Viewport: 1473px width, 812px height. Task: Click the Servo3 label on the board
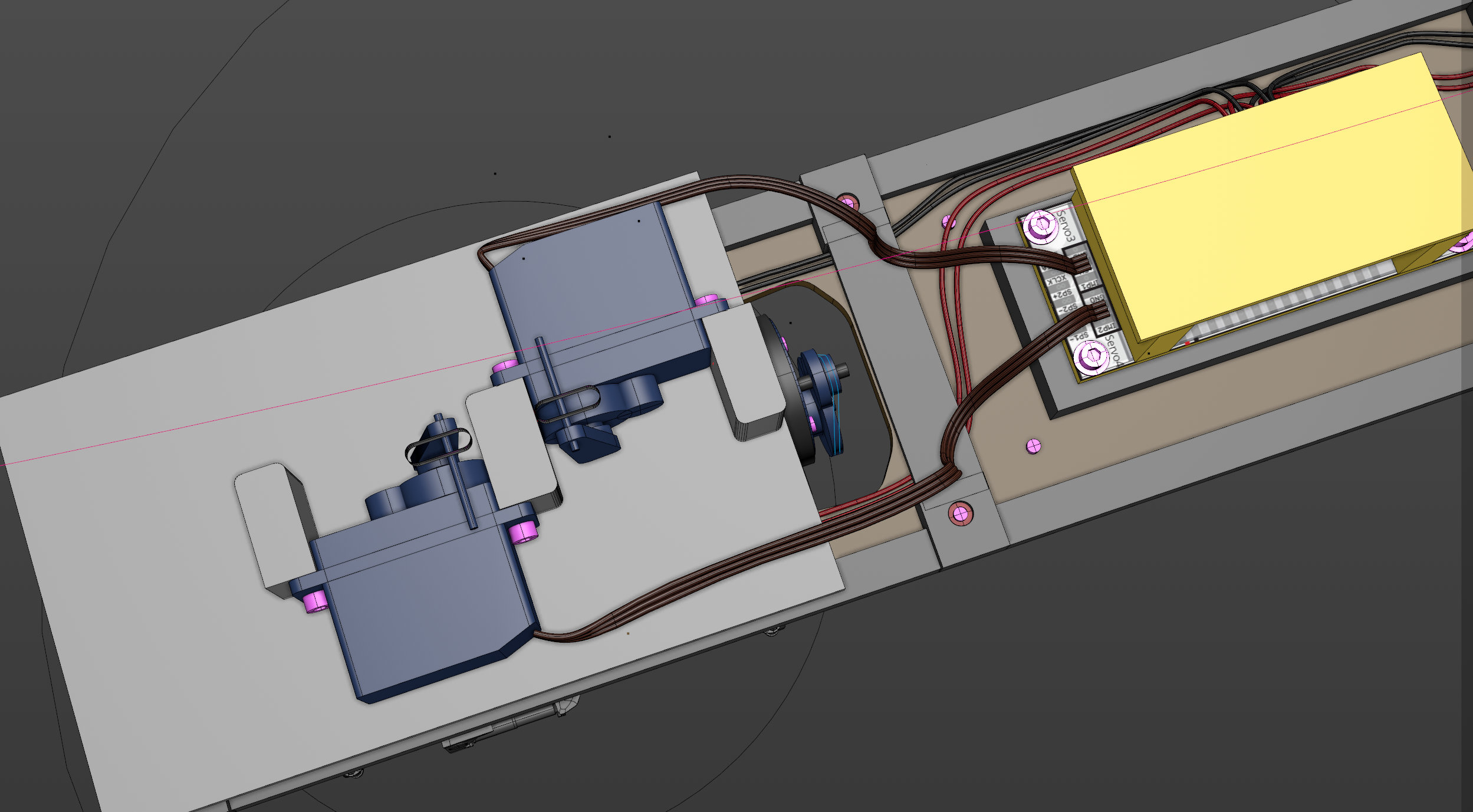(x=1066, y=226)
